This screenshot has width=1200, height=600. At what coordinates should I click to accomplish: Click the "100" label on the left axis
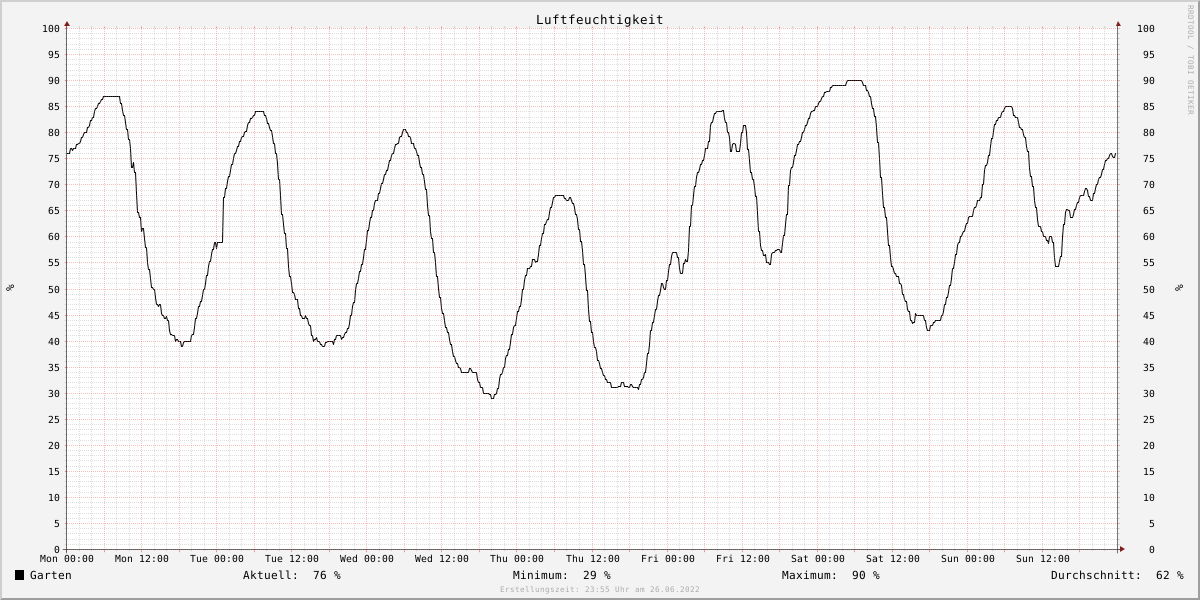pyautogui.click(x=51, y=29)
